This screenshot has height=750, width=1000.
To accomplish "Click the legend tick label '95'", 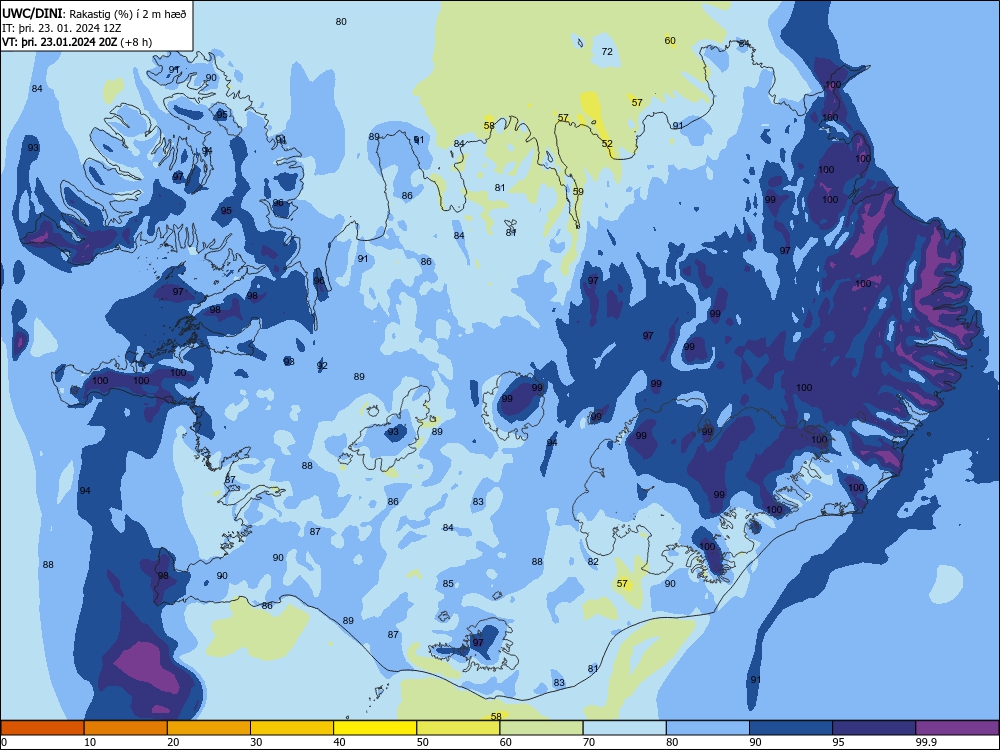I will click(x=838, y=742).
